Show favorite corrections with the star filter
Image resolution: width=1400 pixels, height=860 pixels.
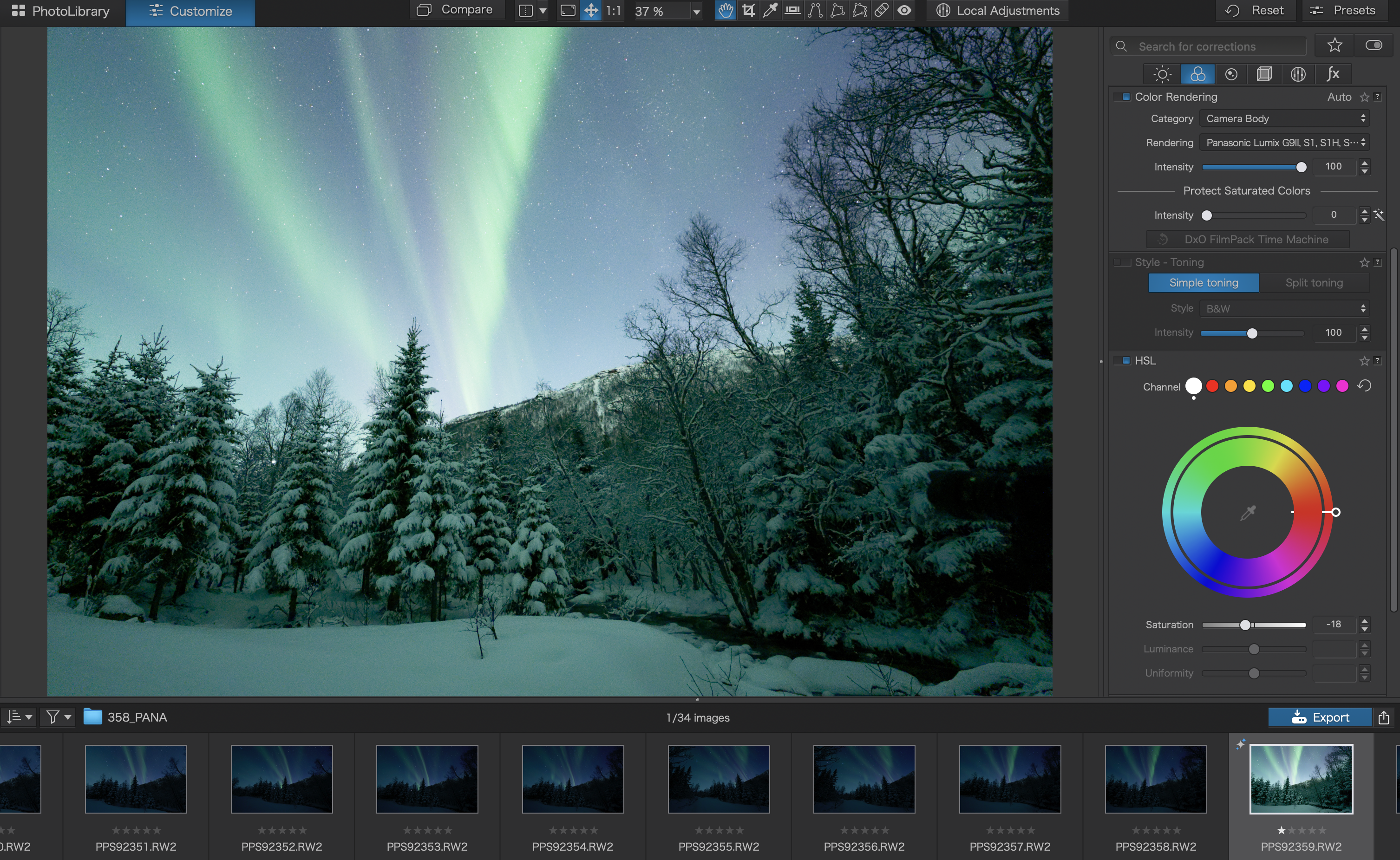tap(1335, 45)
